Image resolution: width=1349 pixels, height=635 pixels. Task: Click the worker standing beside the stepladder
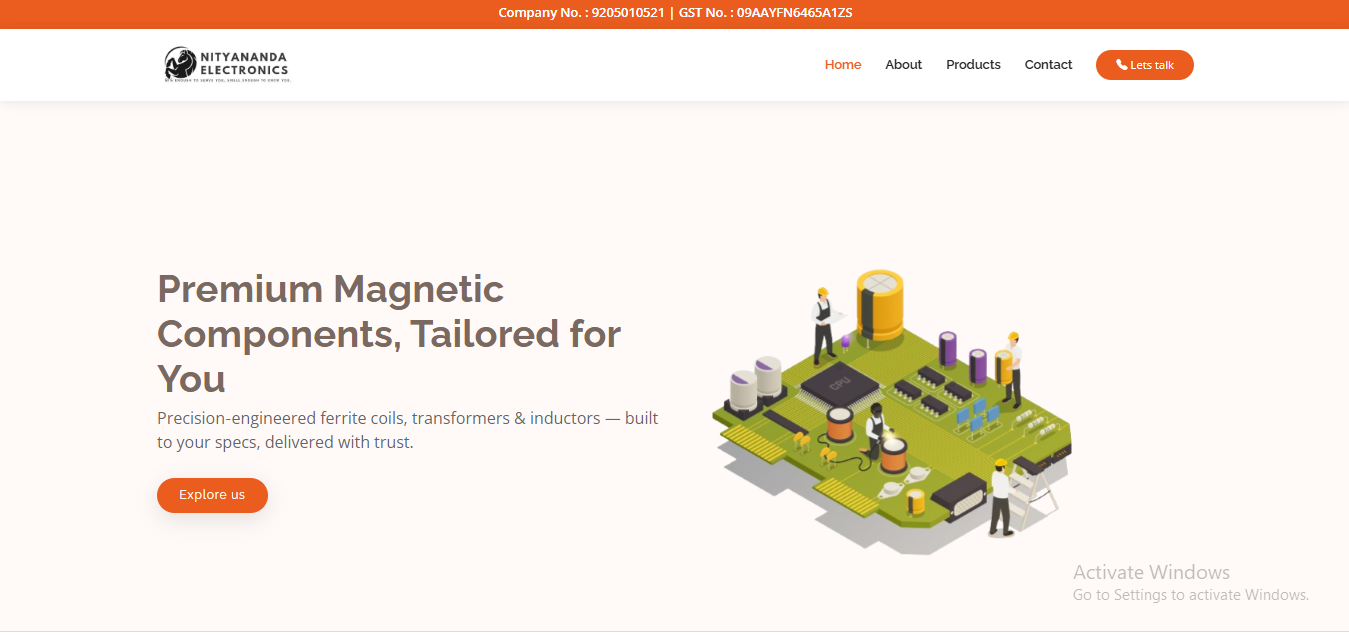coord(999,498)
